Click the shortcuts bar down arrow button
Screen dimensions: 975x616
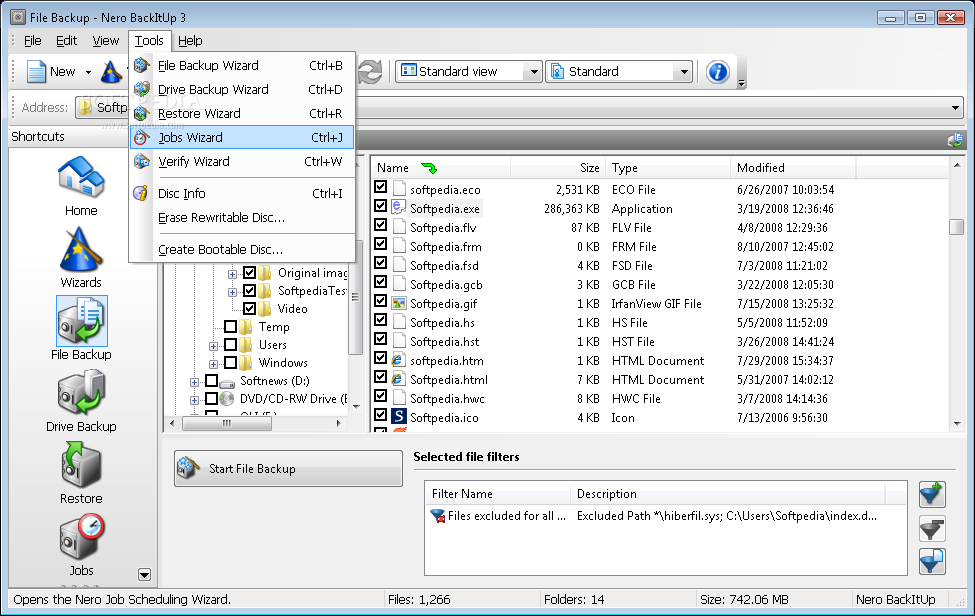coord(144,574)
